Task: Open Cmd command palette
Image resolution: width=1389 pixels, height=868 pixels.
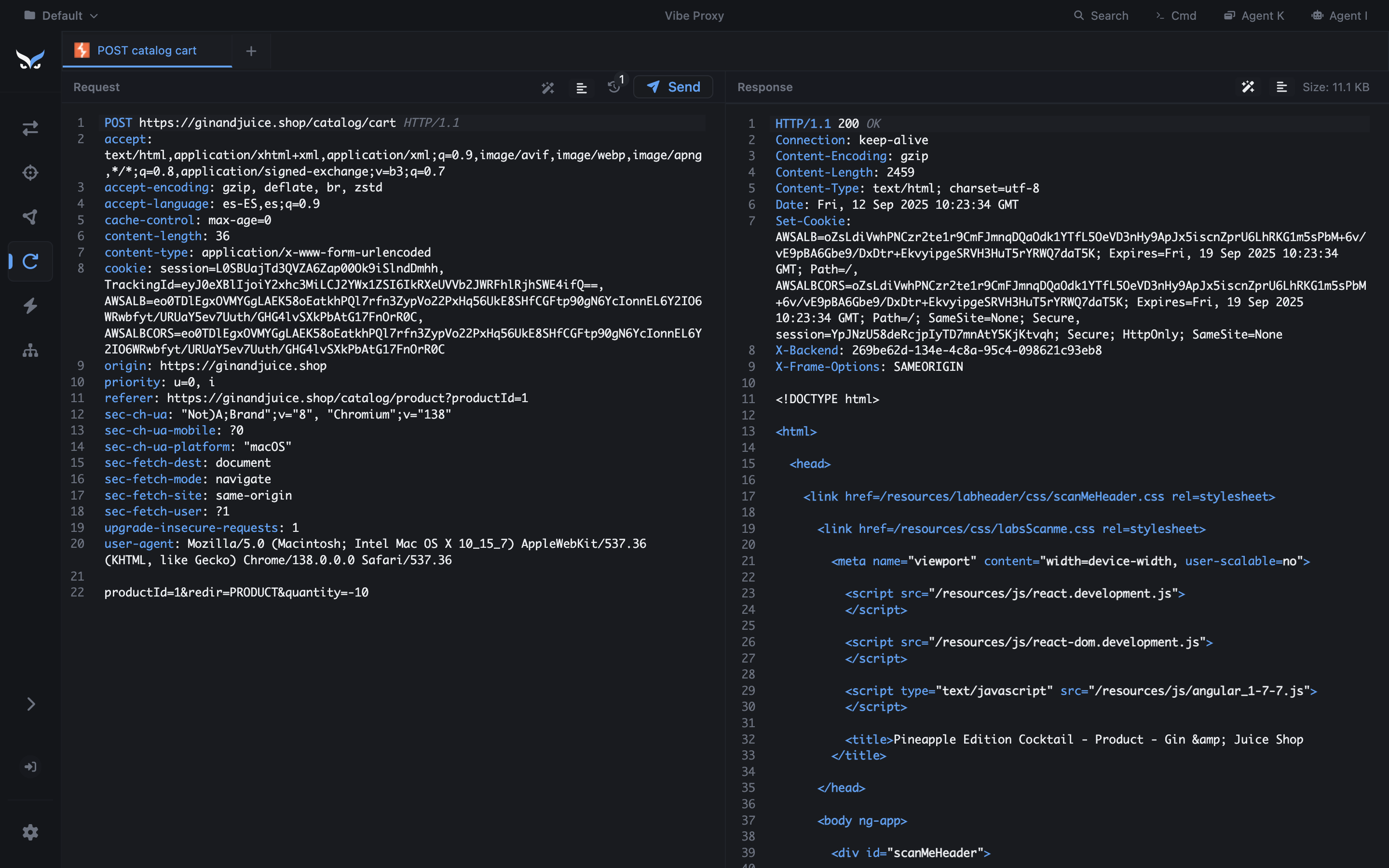Action: (1176, 15)
